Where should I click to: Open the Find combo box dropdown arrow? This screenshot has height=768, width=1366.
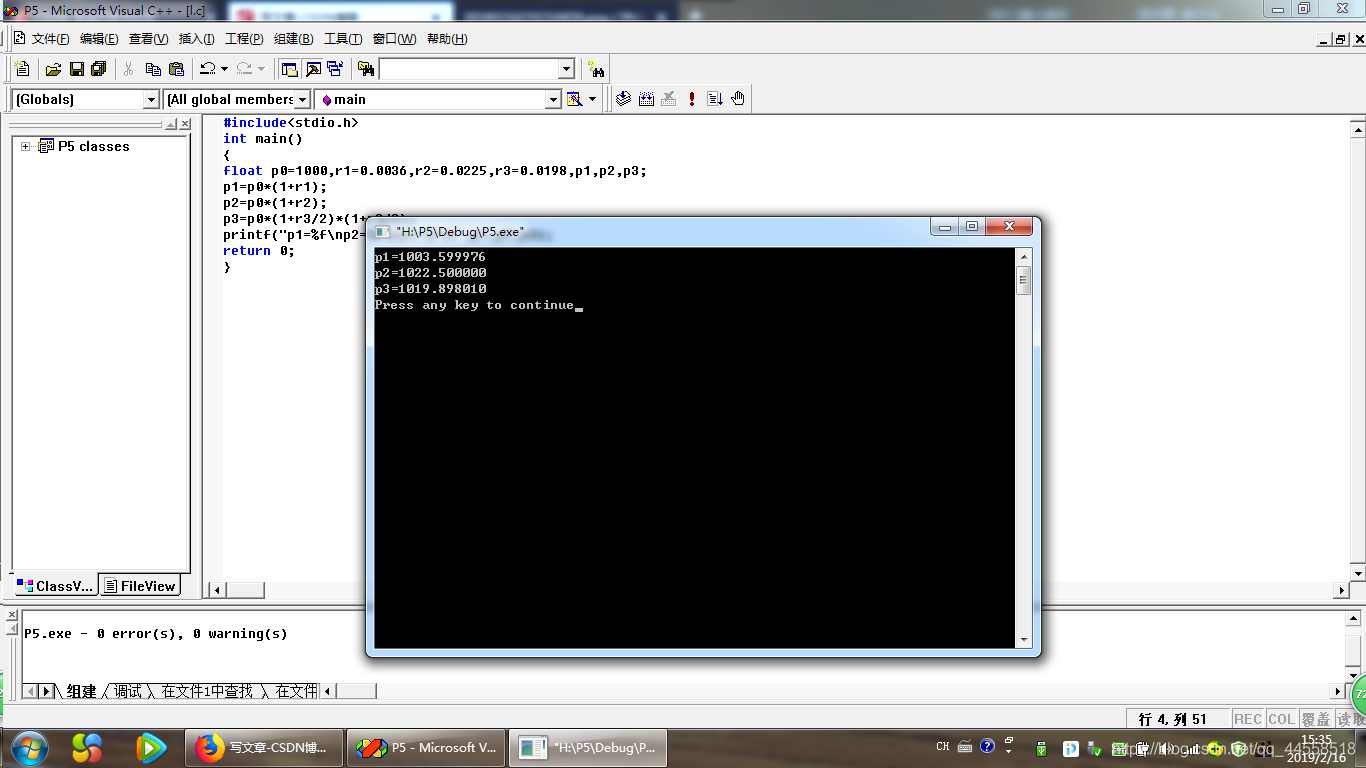[x=566, y=69]
